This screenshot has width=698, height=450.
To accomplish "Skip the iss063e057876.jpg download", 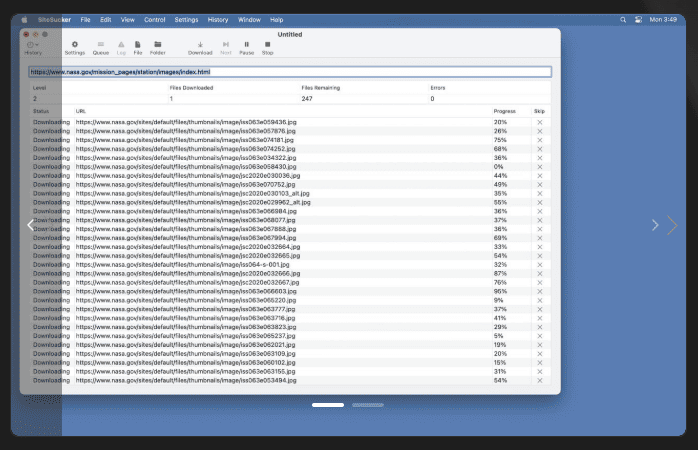I will pyautogui.click(x=540, y=131).
